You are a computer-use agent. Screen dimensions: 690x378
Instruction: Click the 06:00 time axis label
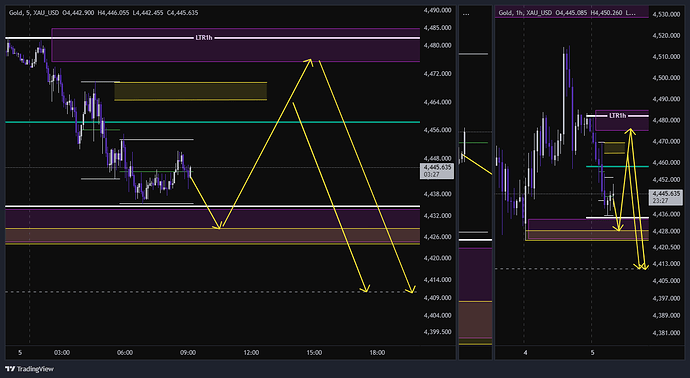[x=125, y=352]
